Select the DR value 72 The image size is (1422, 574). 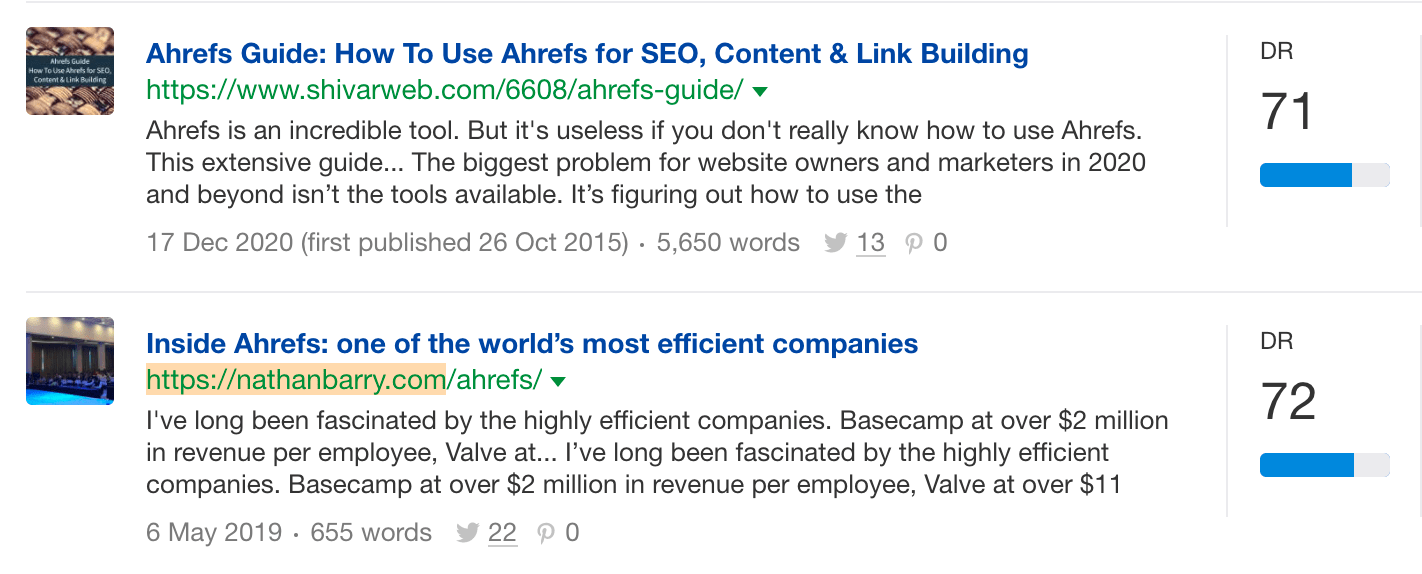1288,402
